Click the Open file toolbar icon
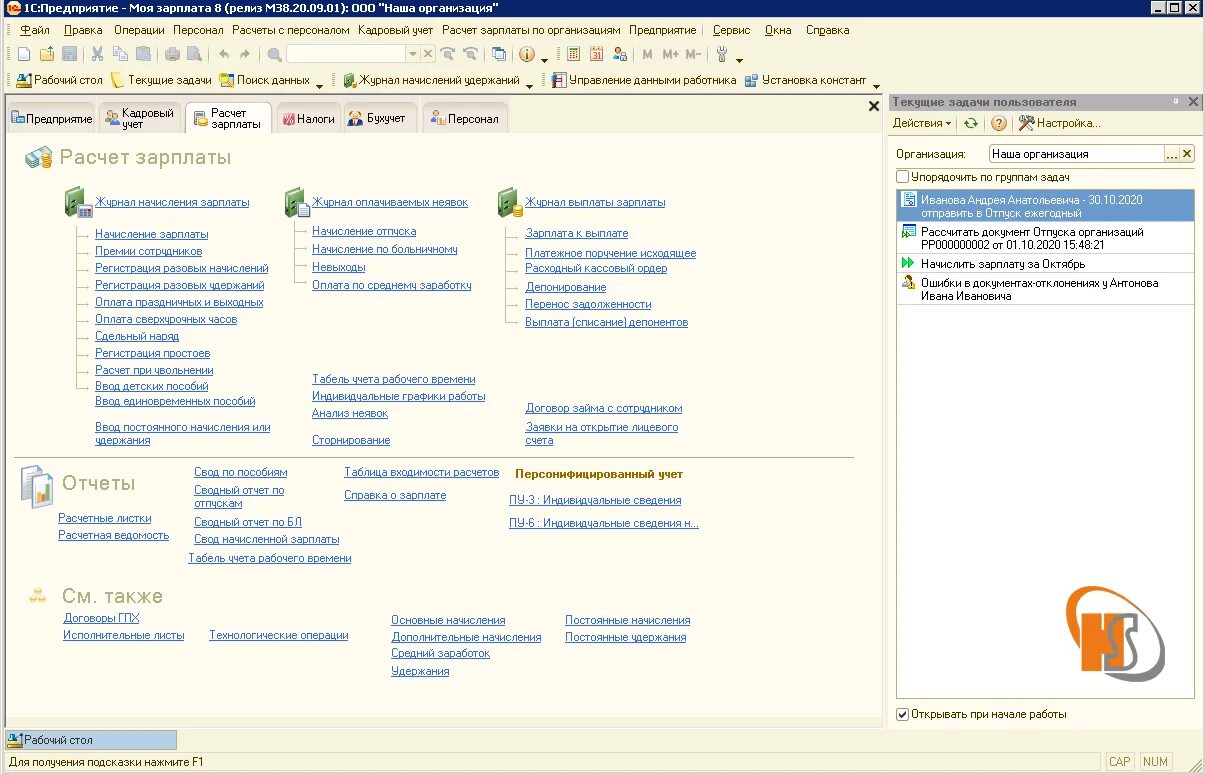Image resolution: width=1205 pixels, height=774 pixels. [x=47, y=54]
